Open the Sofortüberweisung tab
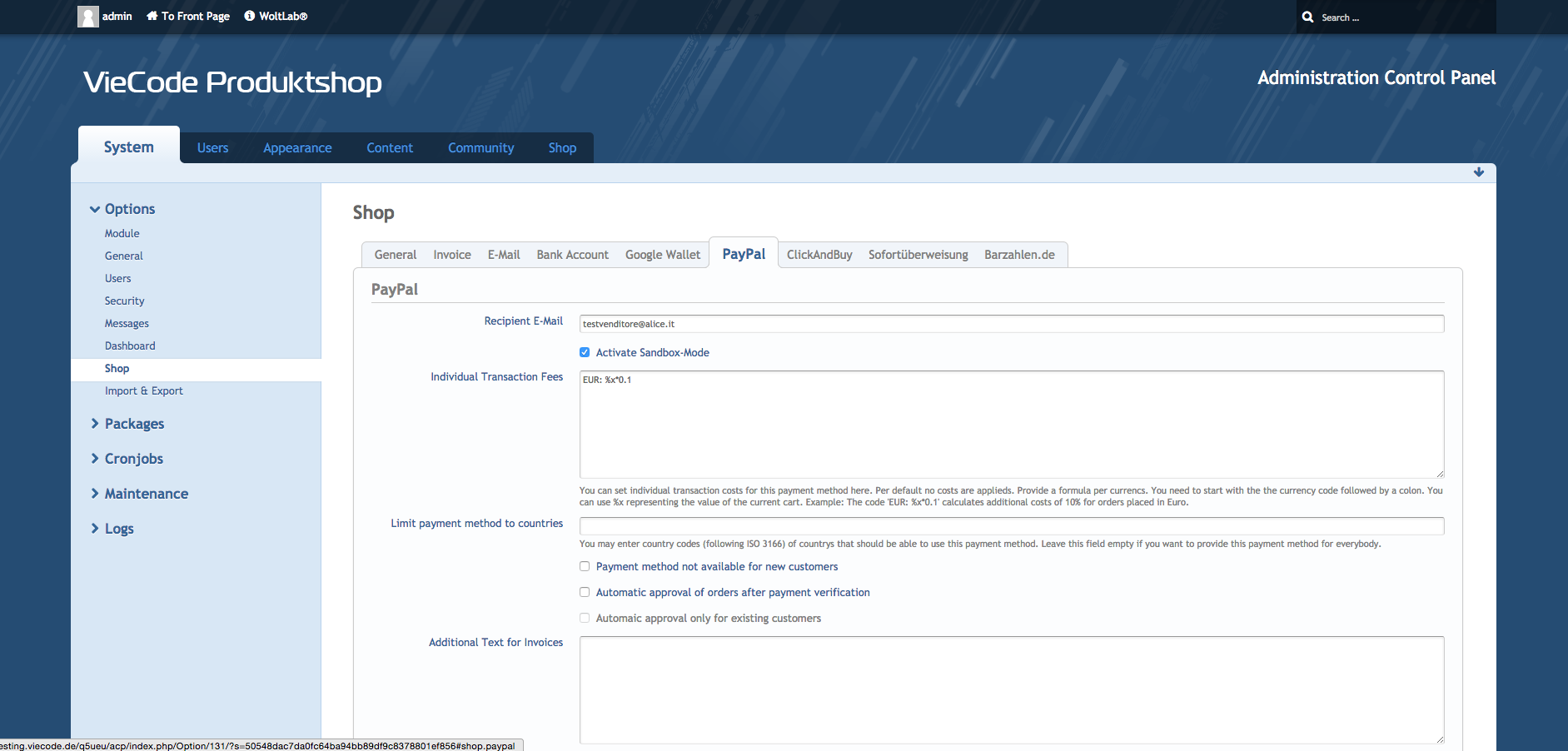 tap(918, 255)
